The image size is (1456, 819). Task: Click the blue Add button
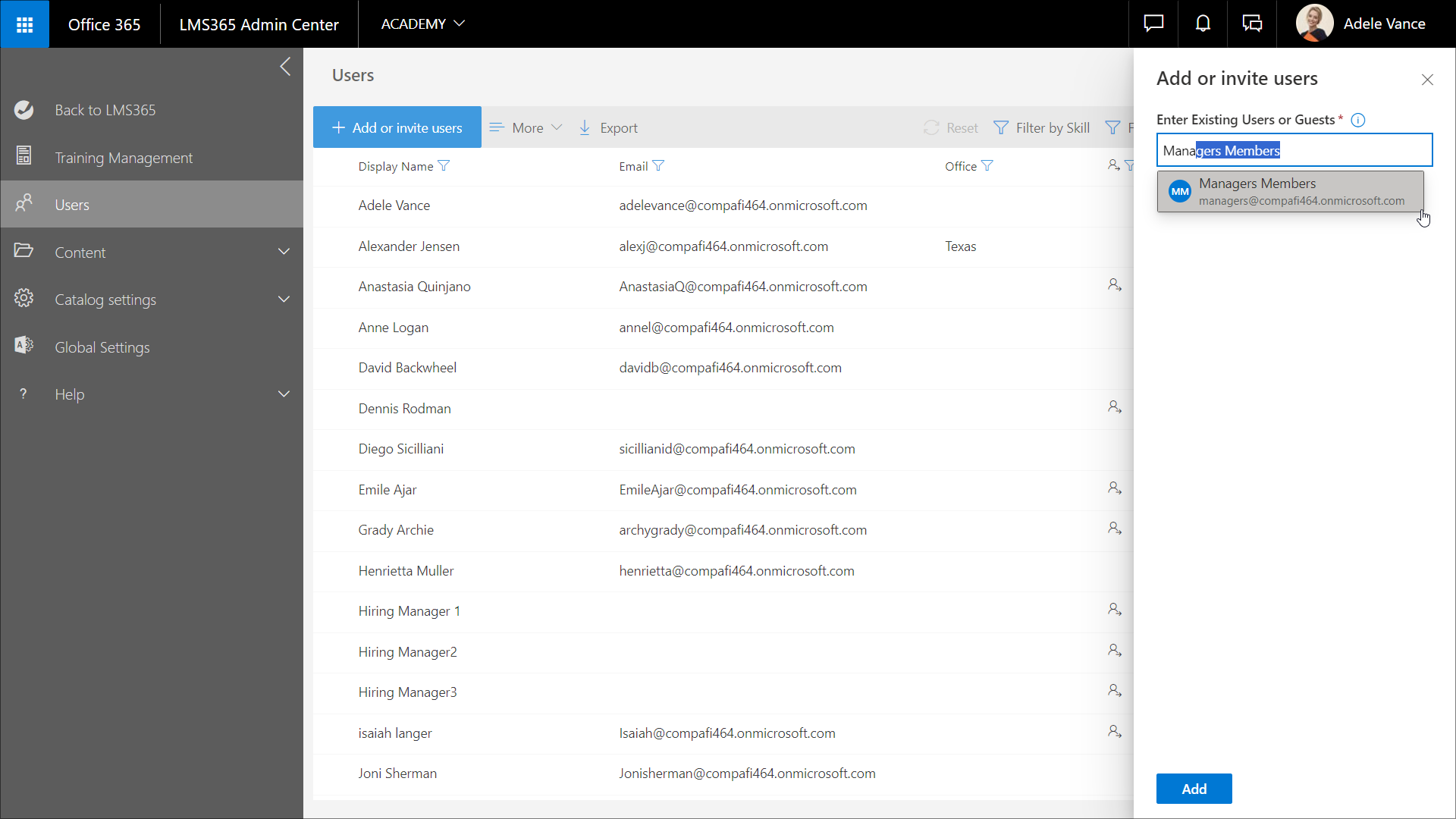pyautogui.click(x=1194, y=789)
